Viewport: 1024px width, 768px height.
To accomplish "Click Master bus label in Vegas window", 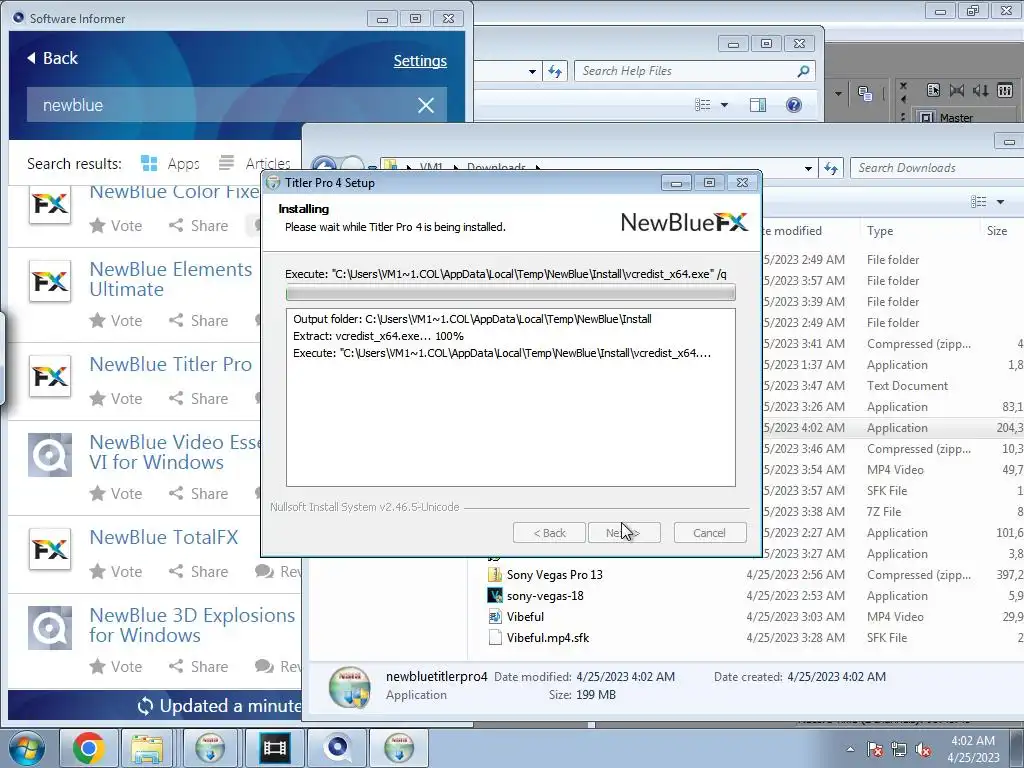I will click(956, 118).
